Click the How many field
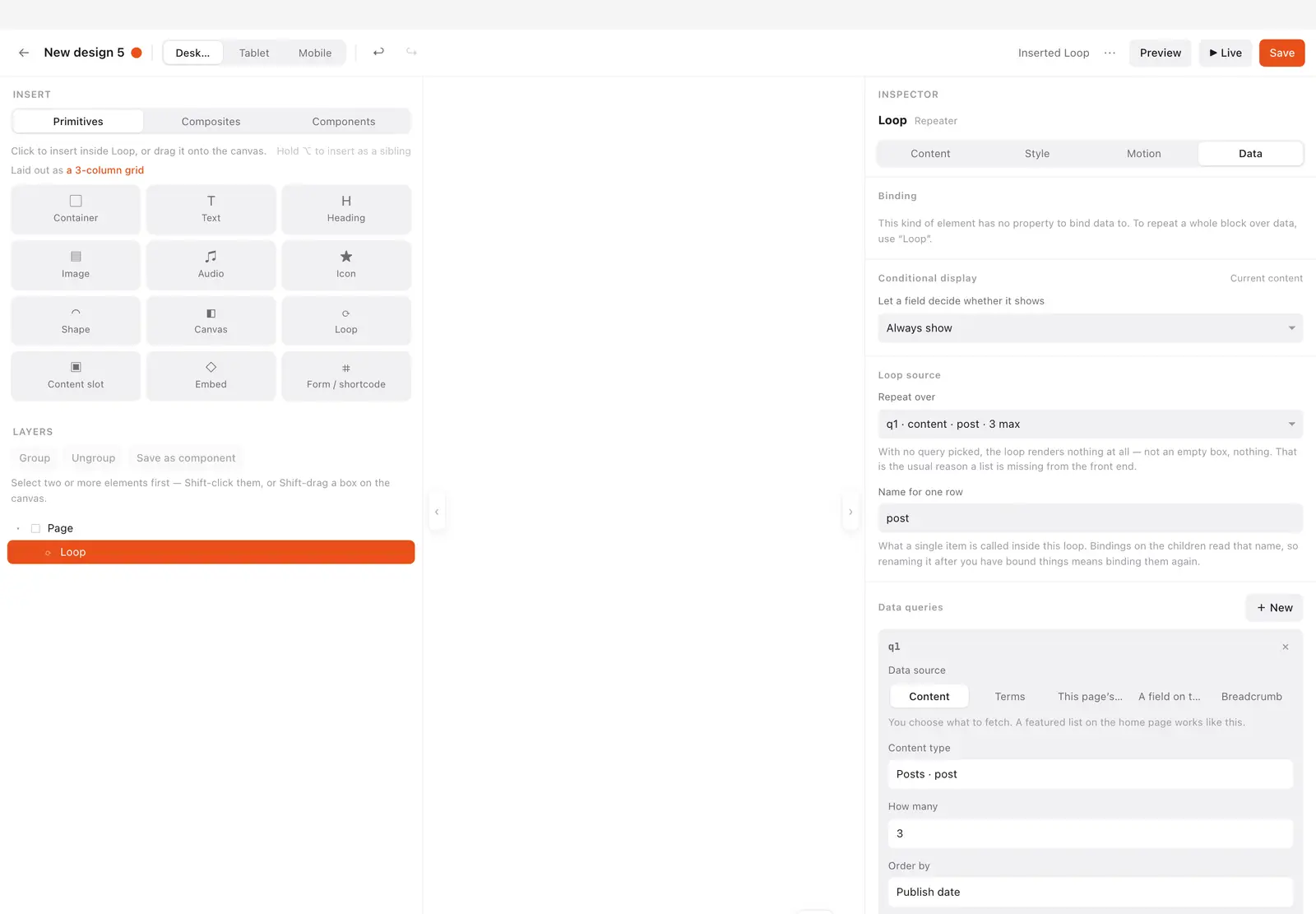This screenshot has width=1316, height=914. pyautogui.click(x=1090, y=833)
